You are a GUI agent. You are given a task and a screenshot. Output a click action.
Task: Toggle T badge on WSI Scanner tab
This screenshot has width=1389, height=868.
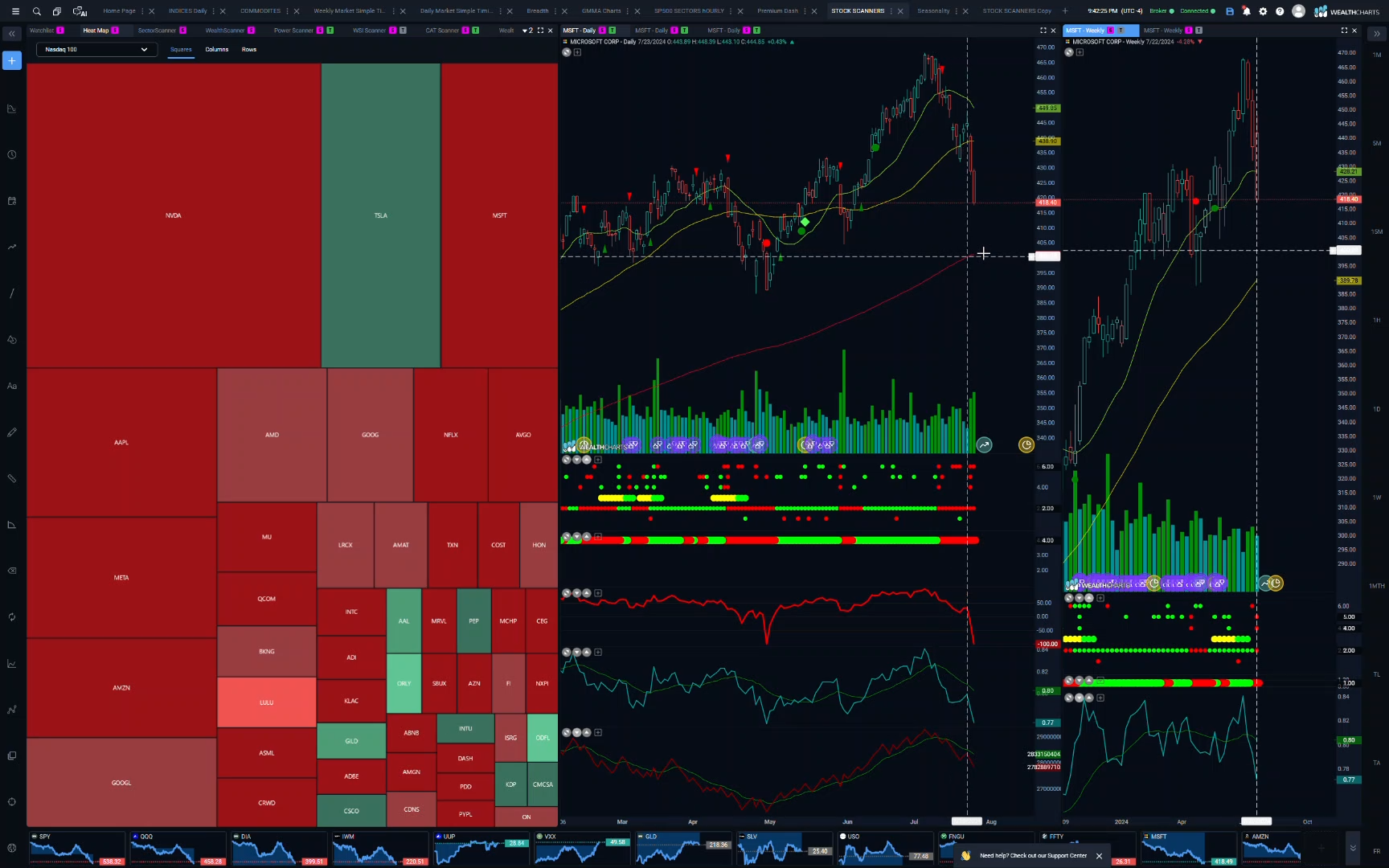403,31
